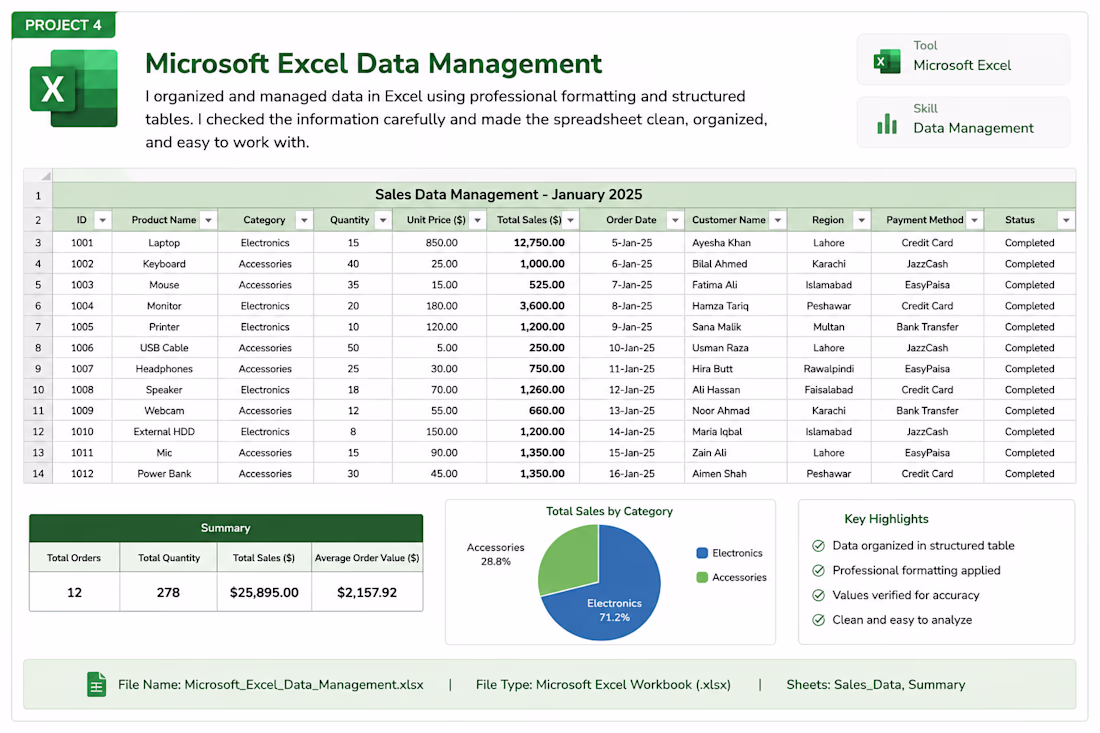Select row header 1
1100x733 pixels.
pyautogui.click(x=38, y=195)
